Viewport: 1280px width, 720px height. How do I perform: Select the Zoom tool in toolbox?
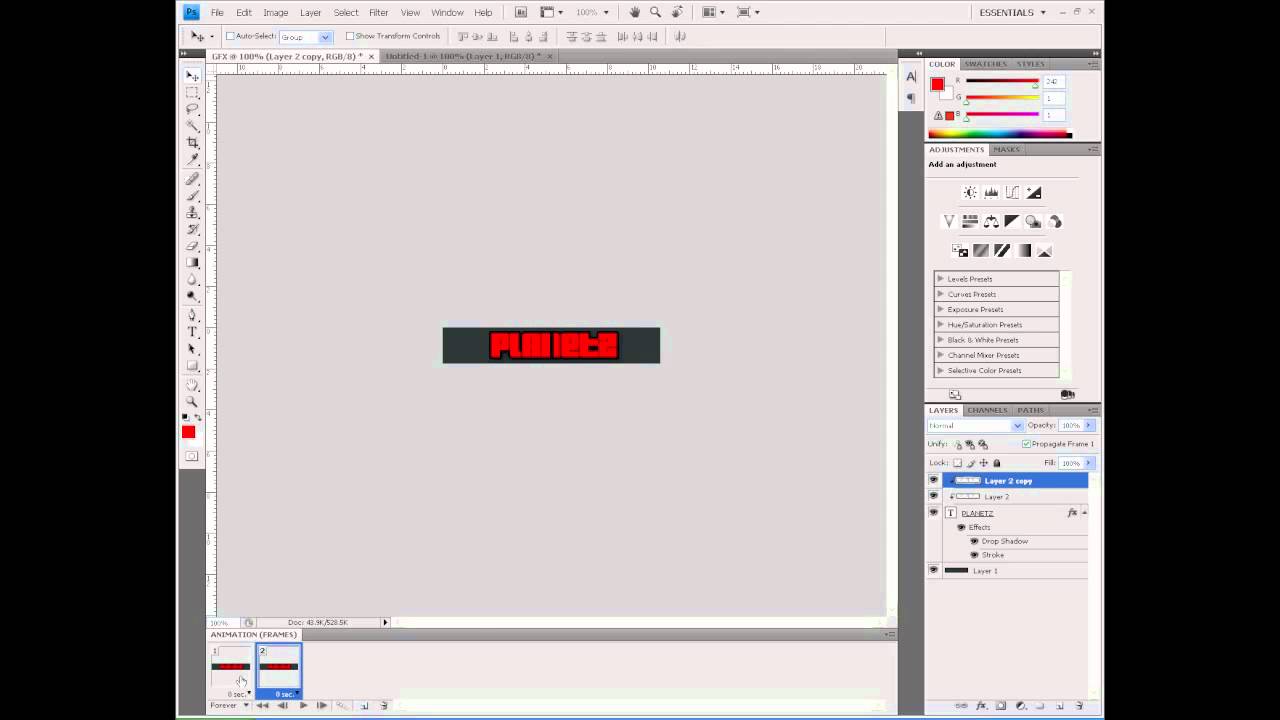pos(192,401)
